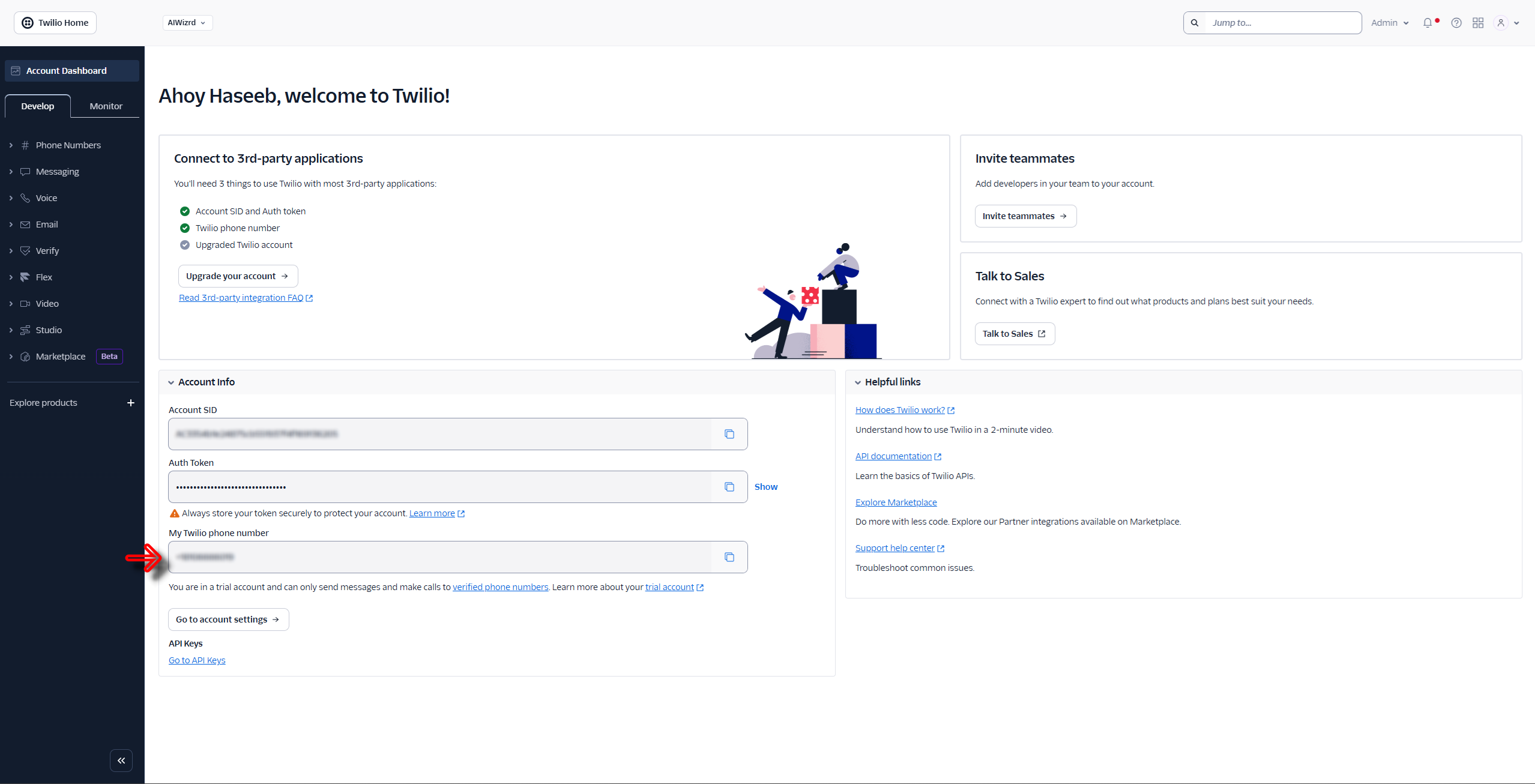
Task: Open the help question mark icon
Action: [x=1456, y=23]
